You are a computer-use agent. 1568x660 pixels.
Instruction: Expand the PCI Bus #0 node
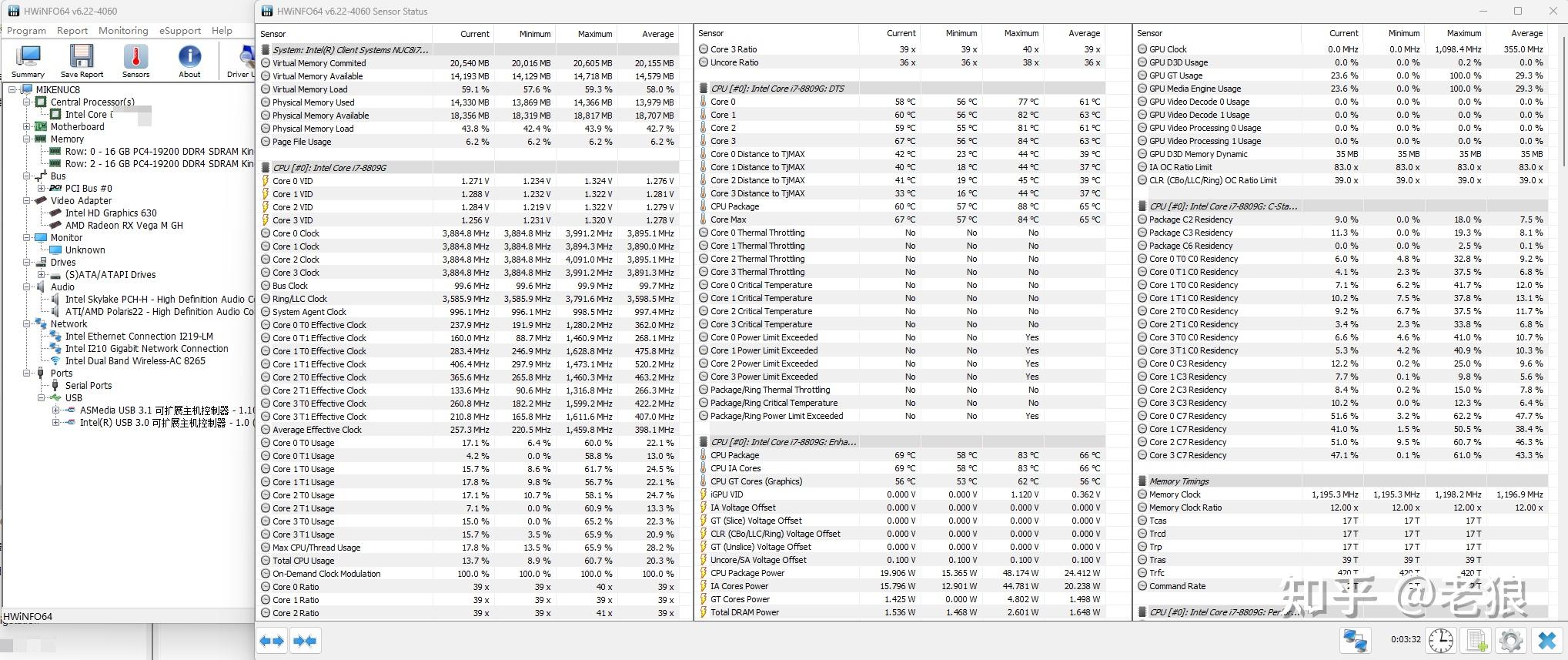[x=42, y=189]
